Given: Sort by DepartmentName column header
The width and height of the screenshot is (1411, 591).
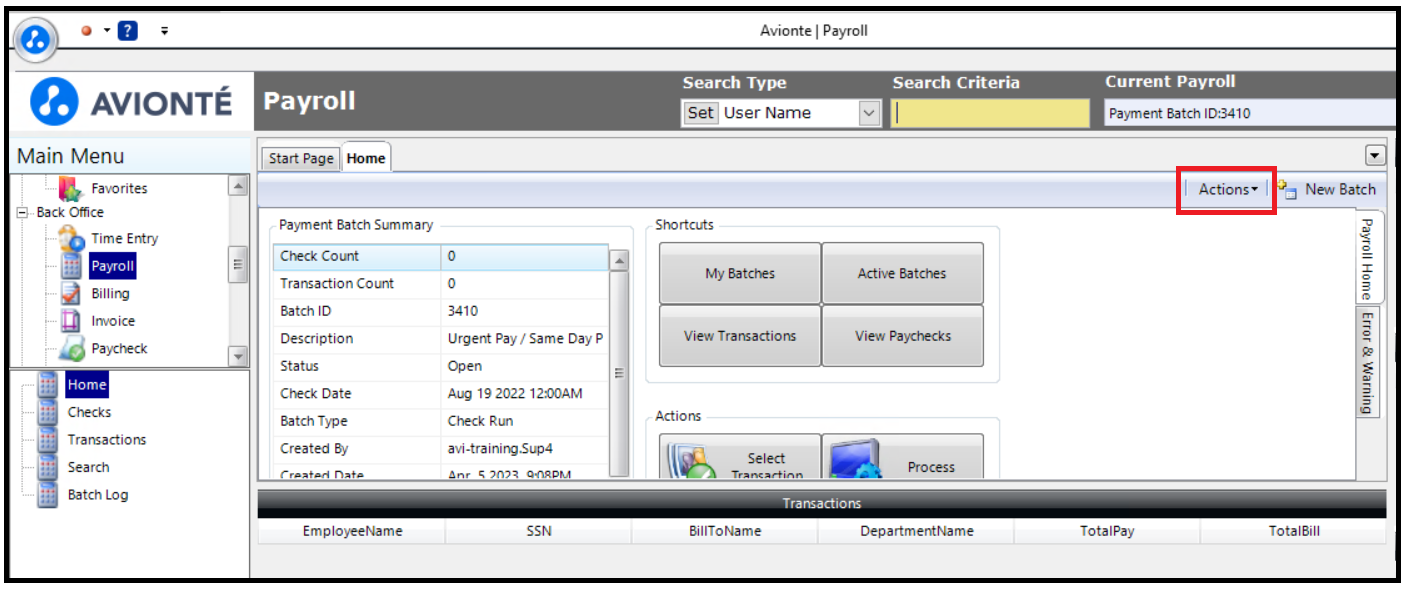Looking at the screenshot, I should click(917, 531).
